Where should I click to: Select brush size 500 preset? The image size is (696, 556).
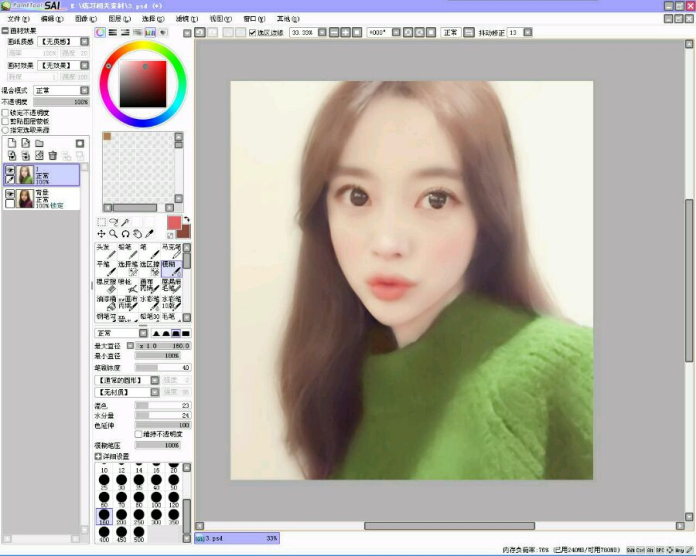pyautogui.click(x=138, y=534)
